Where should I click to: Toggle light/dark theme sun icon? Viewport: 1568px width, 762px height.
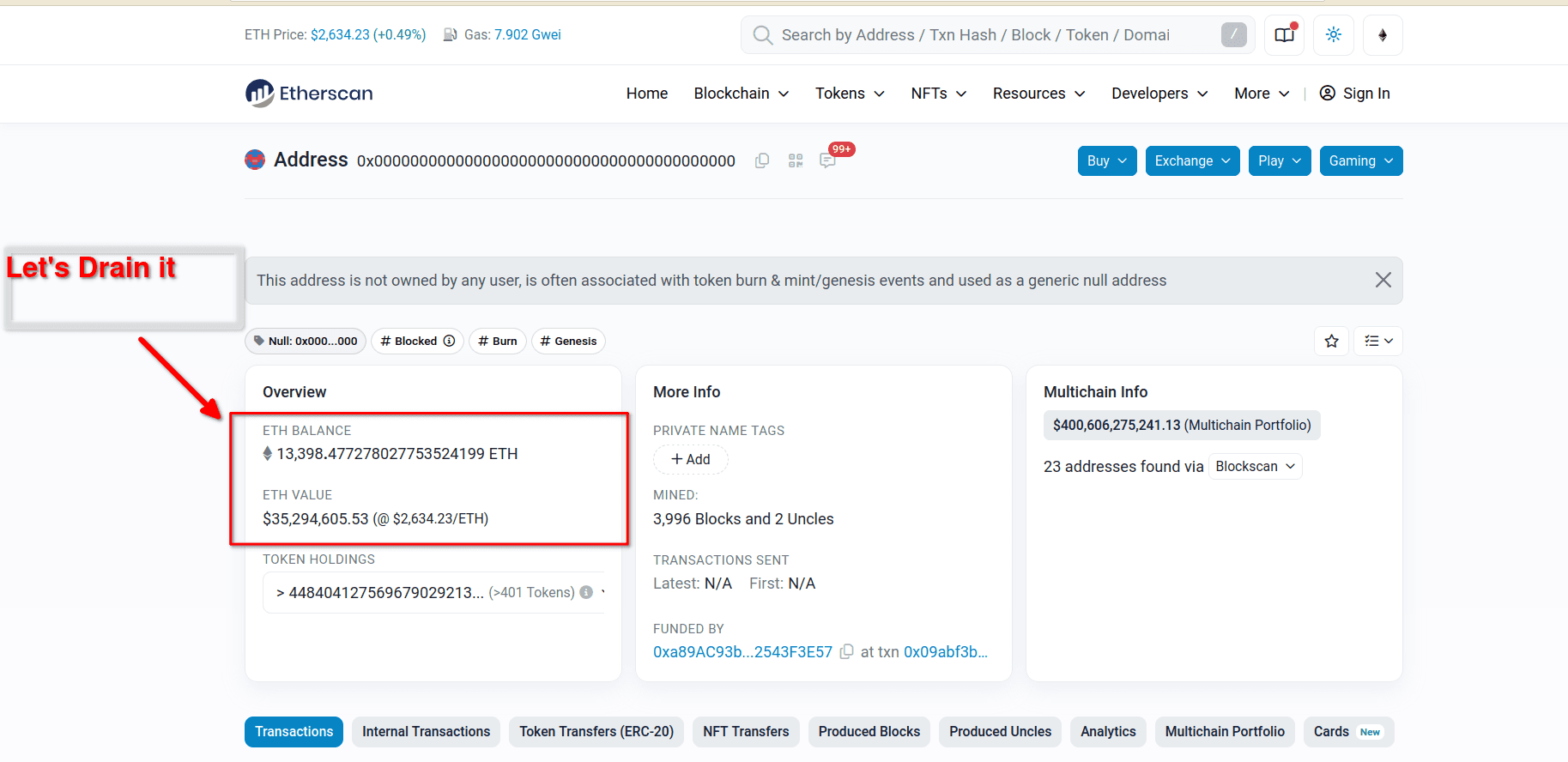click(1333, 35)
